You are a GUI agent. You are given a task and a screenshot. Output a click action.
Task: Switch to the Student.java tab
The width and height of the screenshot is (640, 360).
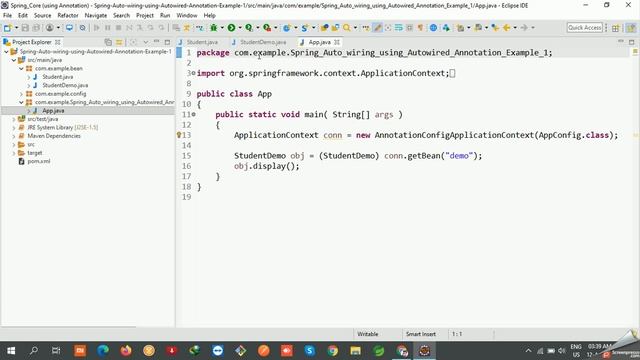tap(202, 42)
